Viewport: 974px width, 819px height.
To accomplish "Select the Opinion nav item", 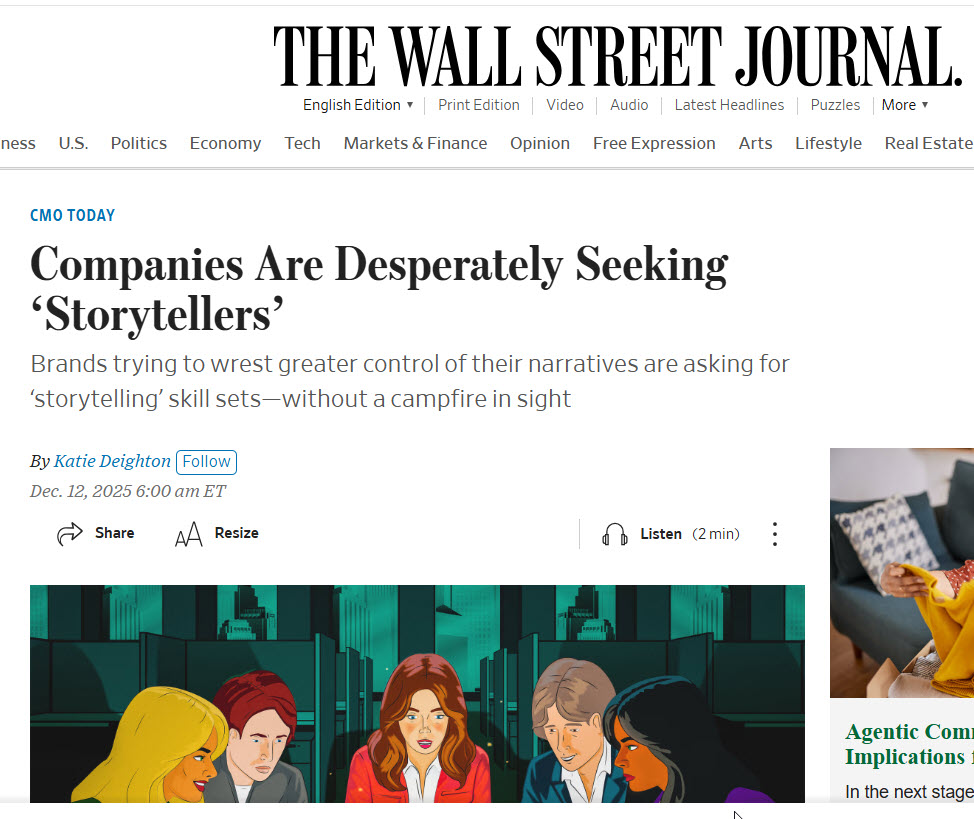I will click(539, 143).
